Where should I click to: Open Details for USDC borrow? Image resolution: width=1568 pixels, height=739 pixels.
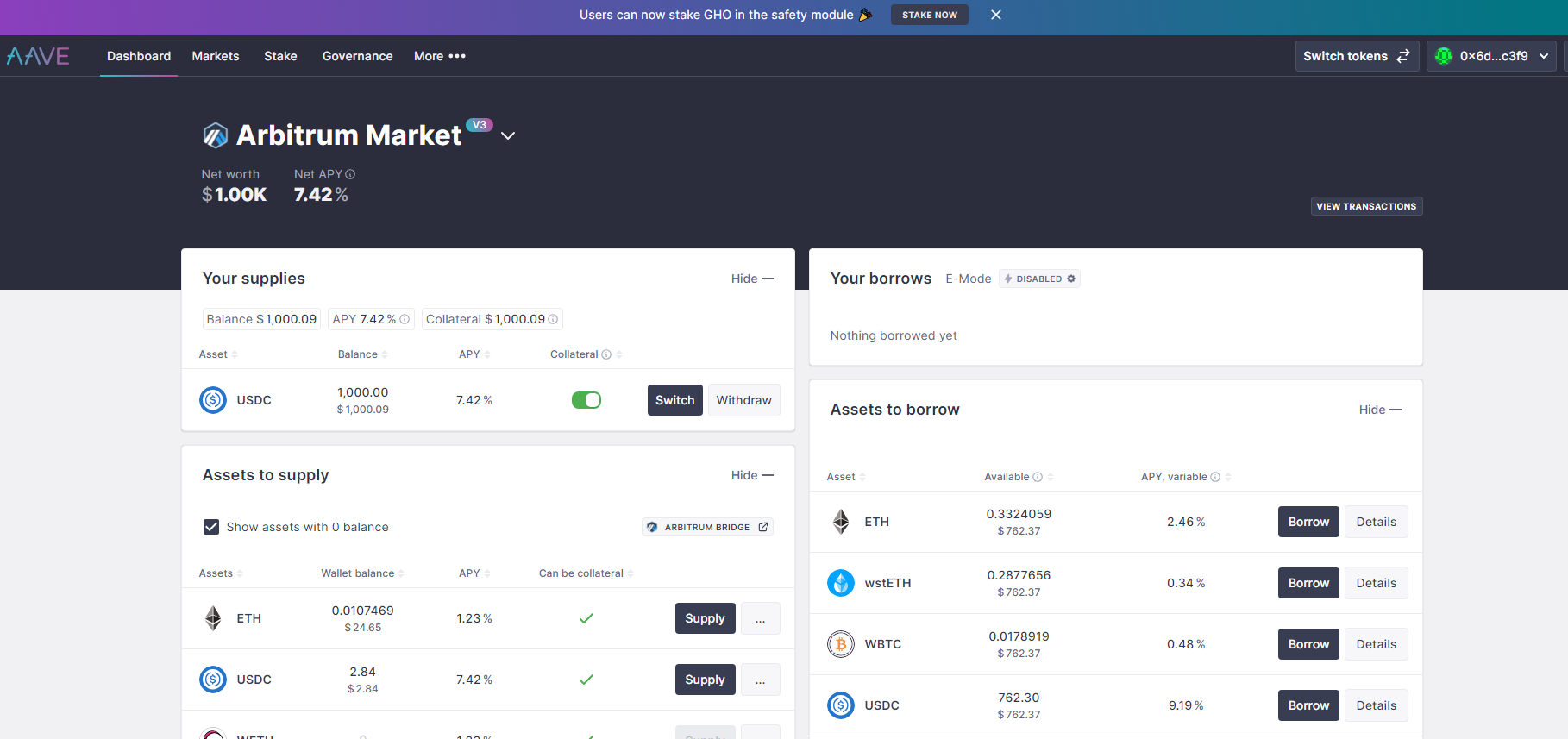tap(1376, 705)
